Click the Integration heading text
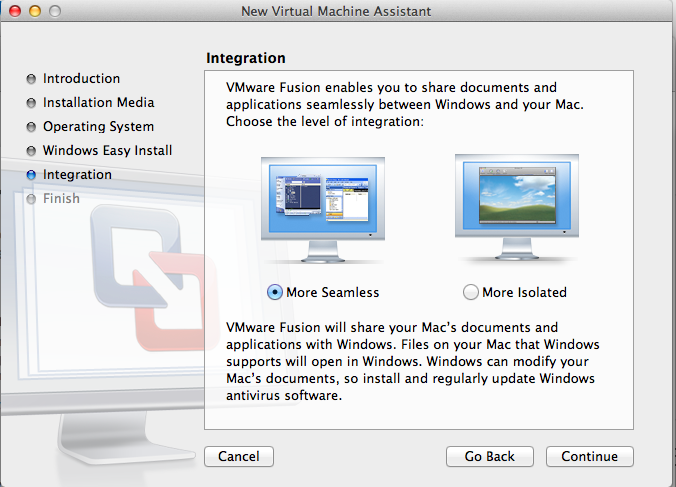The height and width of the screenshot is (487, 676). click(x=246, y=58)
